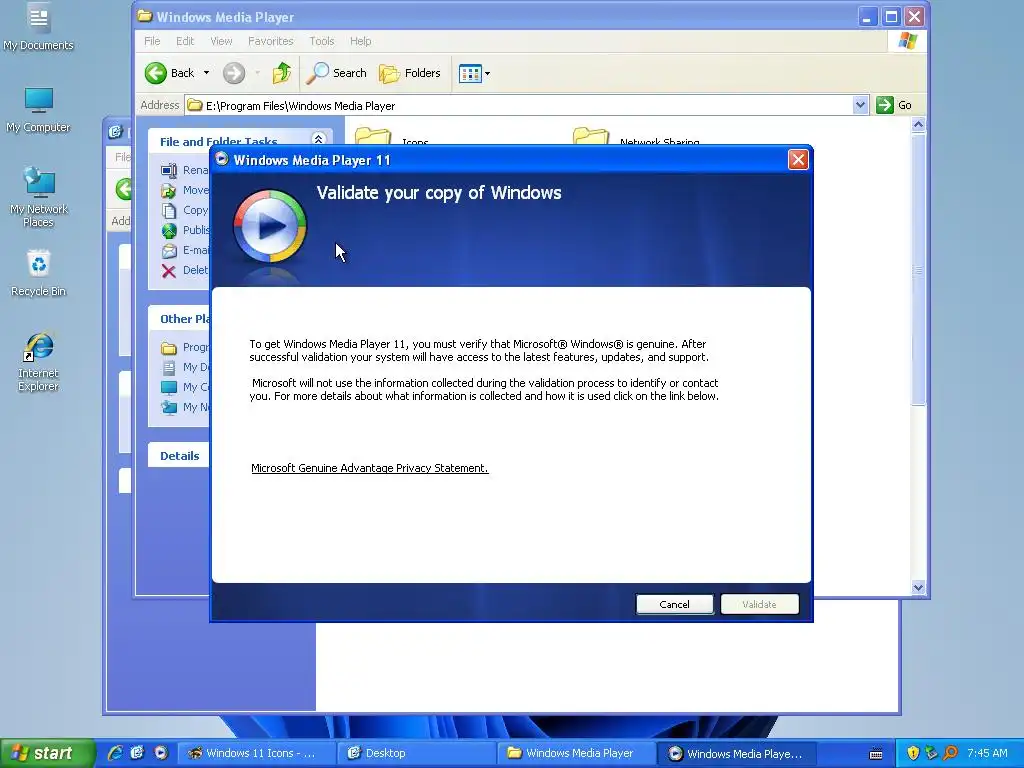Click the security shield tray icon
The width and height of the screenshot is (1024, 768).
click(912, 753)
